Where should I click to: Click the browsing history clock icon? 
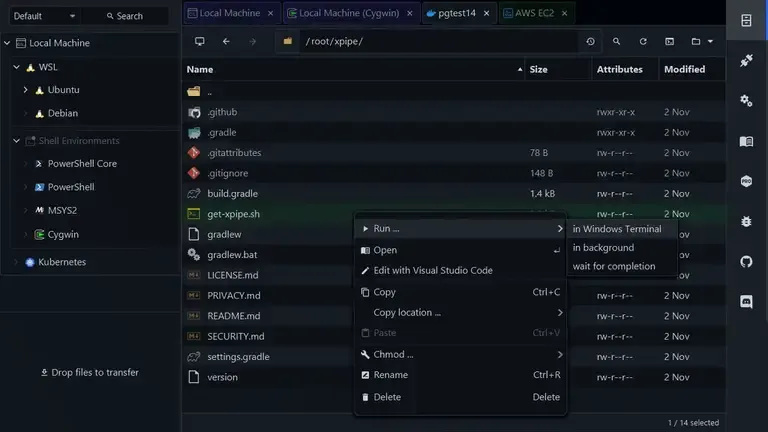pos(590,41)
